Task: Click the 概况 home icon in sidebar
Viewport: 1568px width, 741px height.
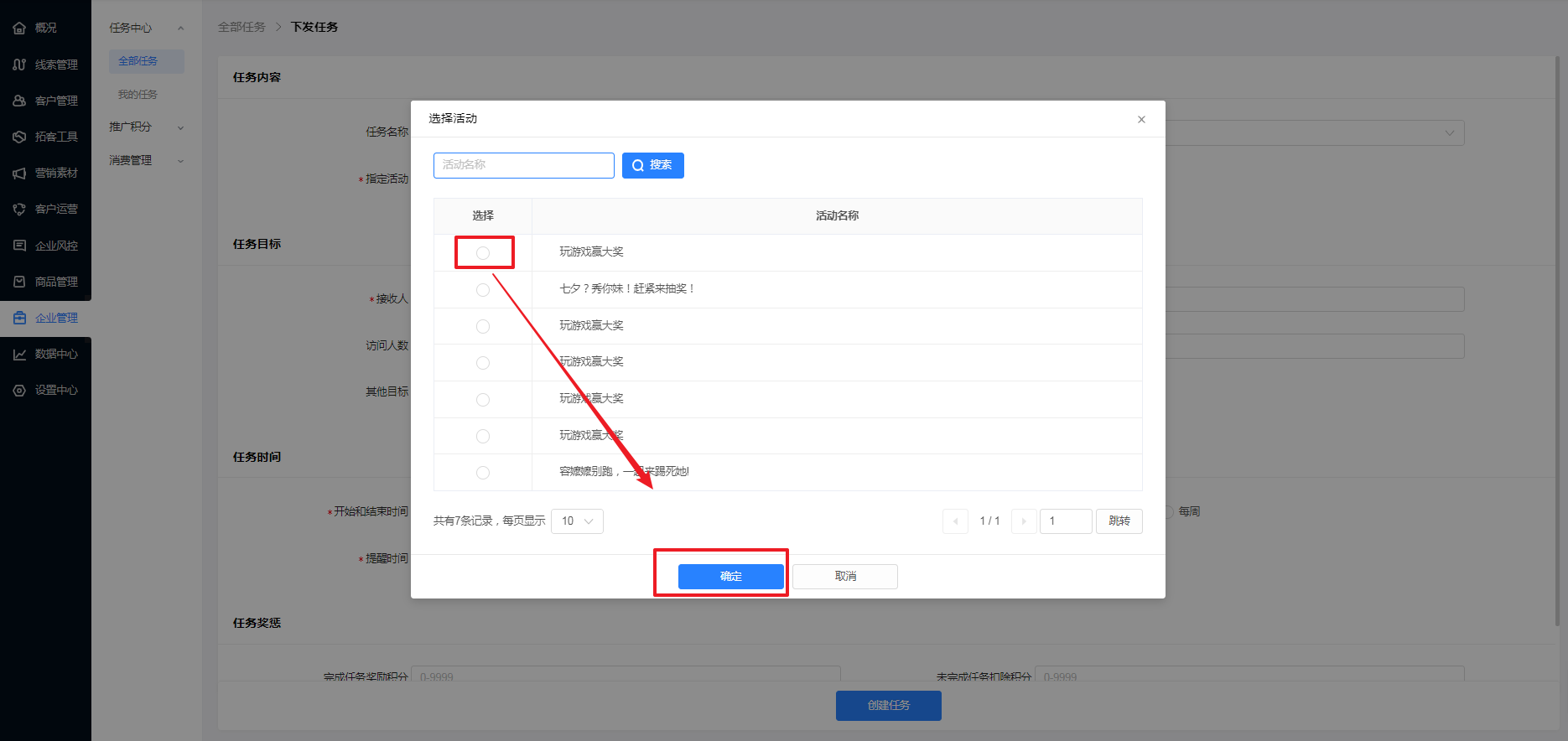Action: tap(19, 28)
